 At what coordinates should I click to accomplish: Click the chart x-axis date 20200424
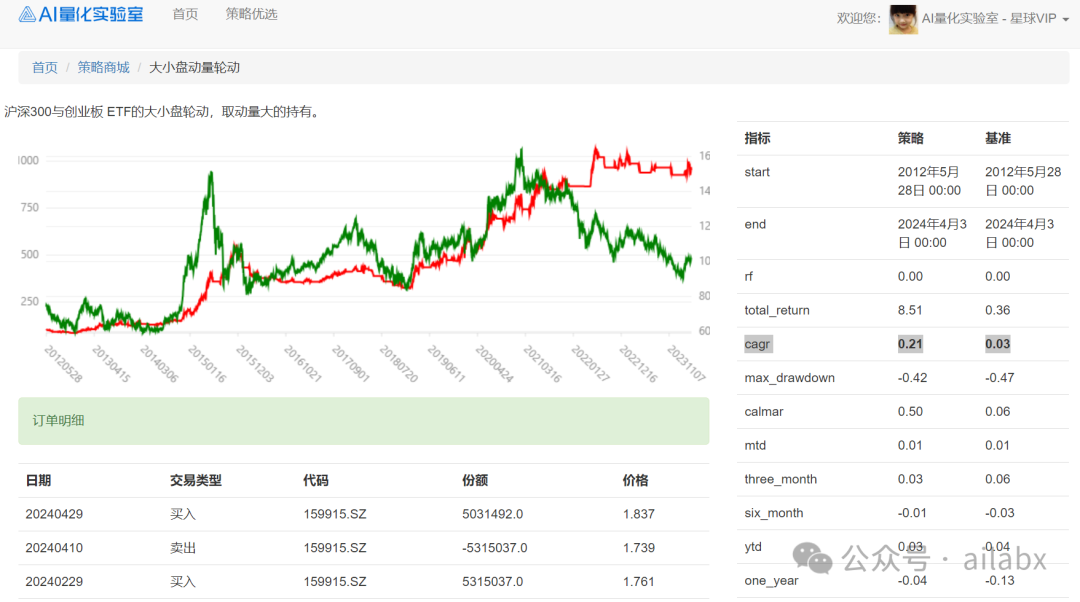(495, 364)
